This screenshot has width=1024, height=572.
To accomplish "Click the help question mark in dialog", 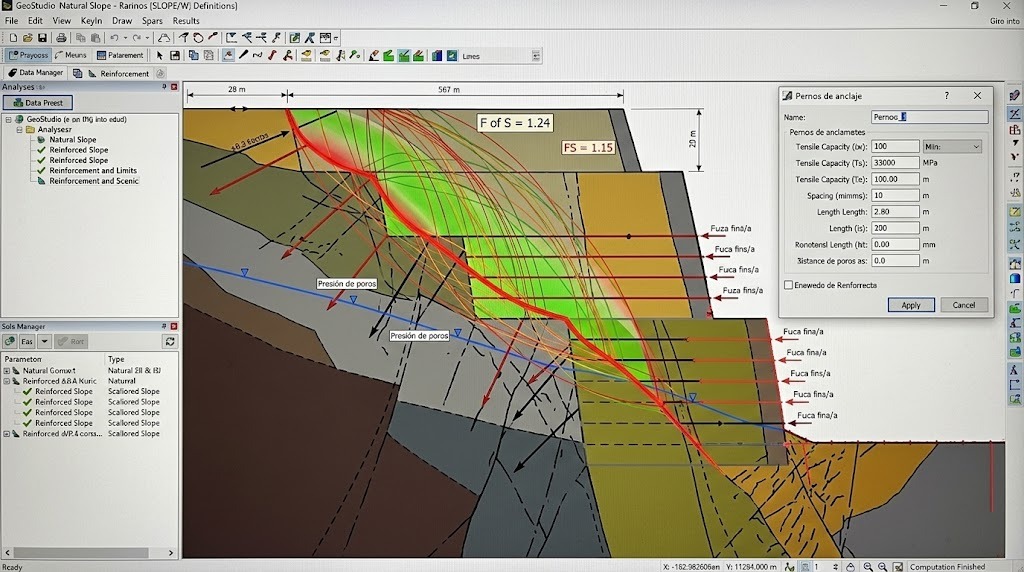I will tap(946, 95).
